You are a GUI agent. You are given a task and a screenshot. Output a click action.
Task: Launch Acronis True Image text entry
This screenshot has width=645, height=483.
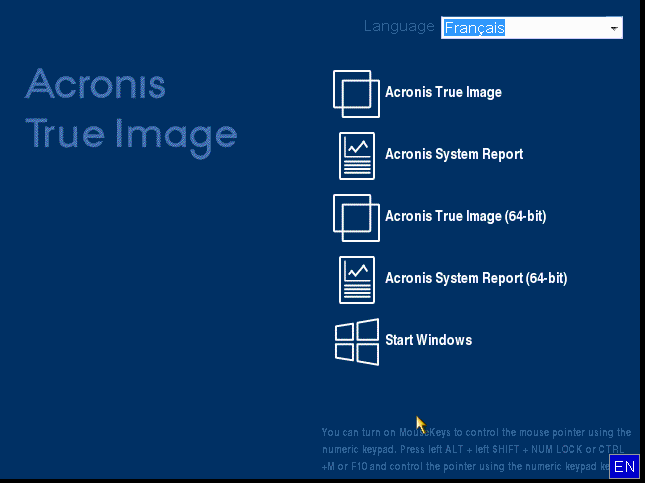[443, 92]
